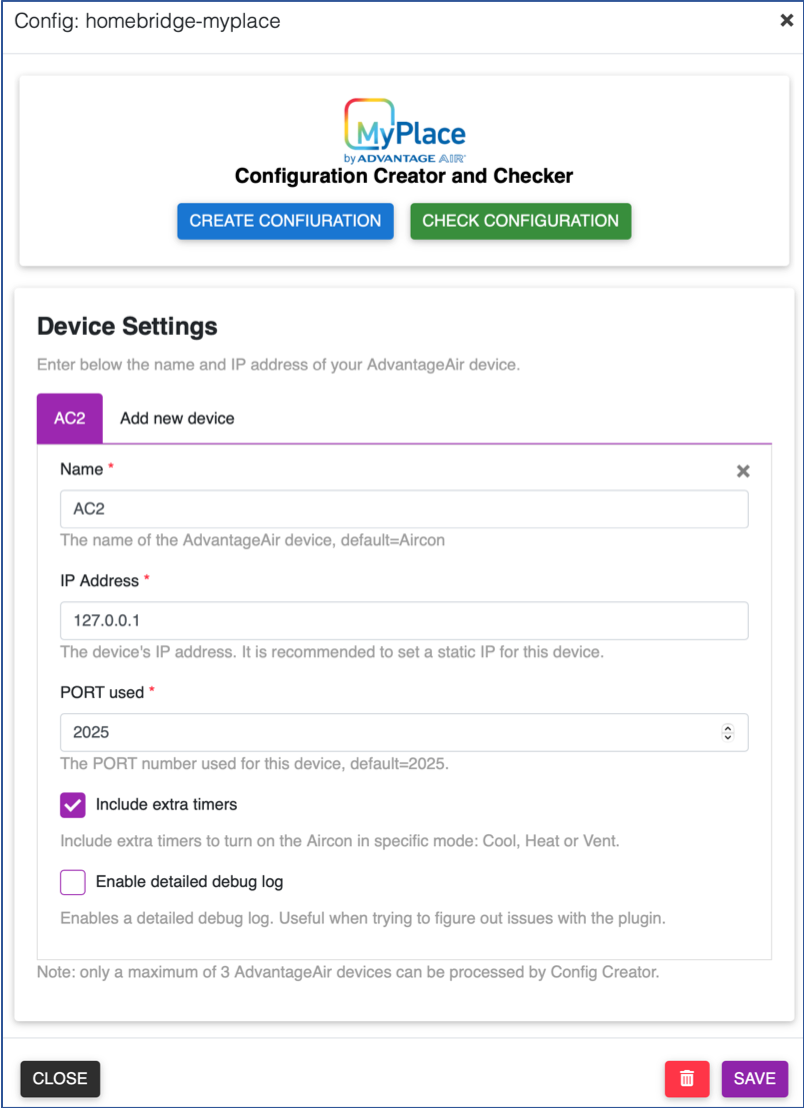Click the CLOSE button
The image size is (804, 1108).
[60, 1078]
